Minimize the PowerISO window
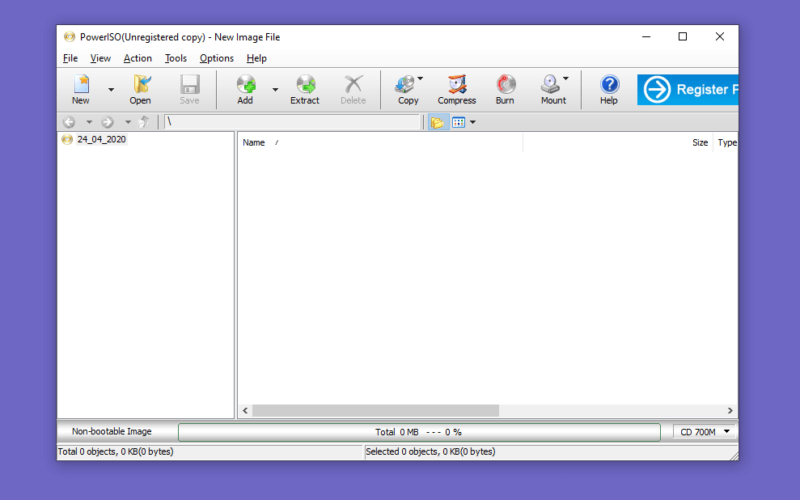The width and height of the screenshot is (800, 500). (646, 37)
